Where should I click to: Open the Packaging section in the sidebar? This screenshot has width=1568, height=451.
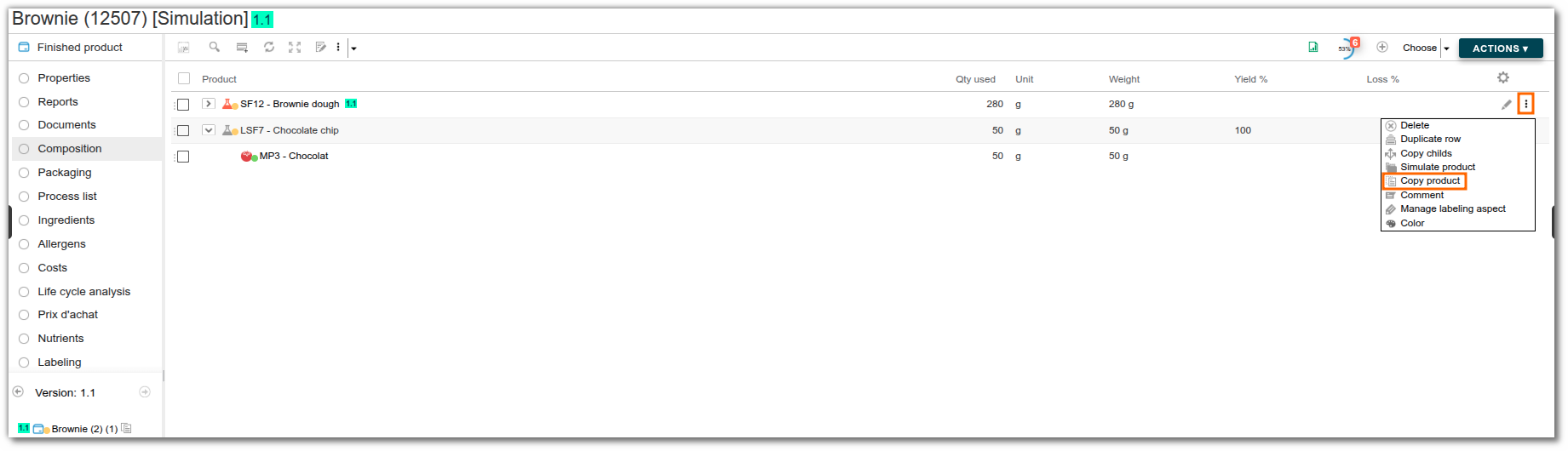pyautogui.click(x=65, y=173)
